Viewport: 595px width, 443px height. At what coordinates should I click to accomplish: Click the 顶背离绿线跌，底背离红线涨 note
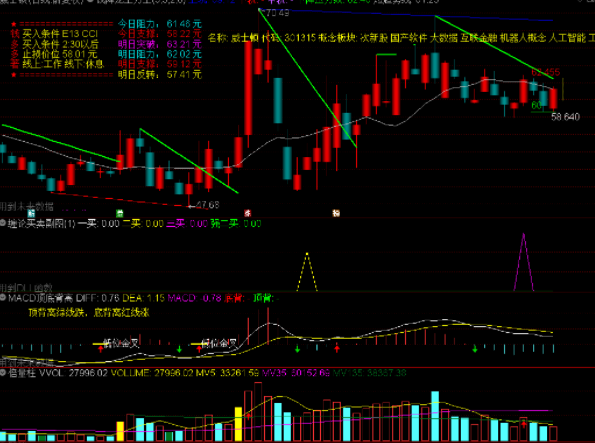pyautogui.click(x=89, y=312)
